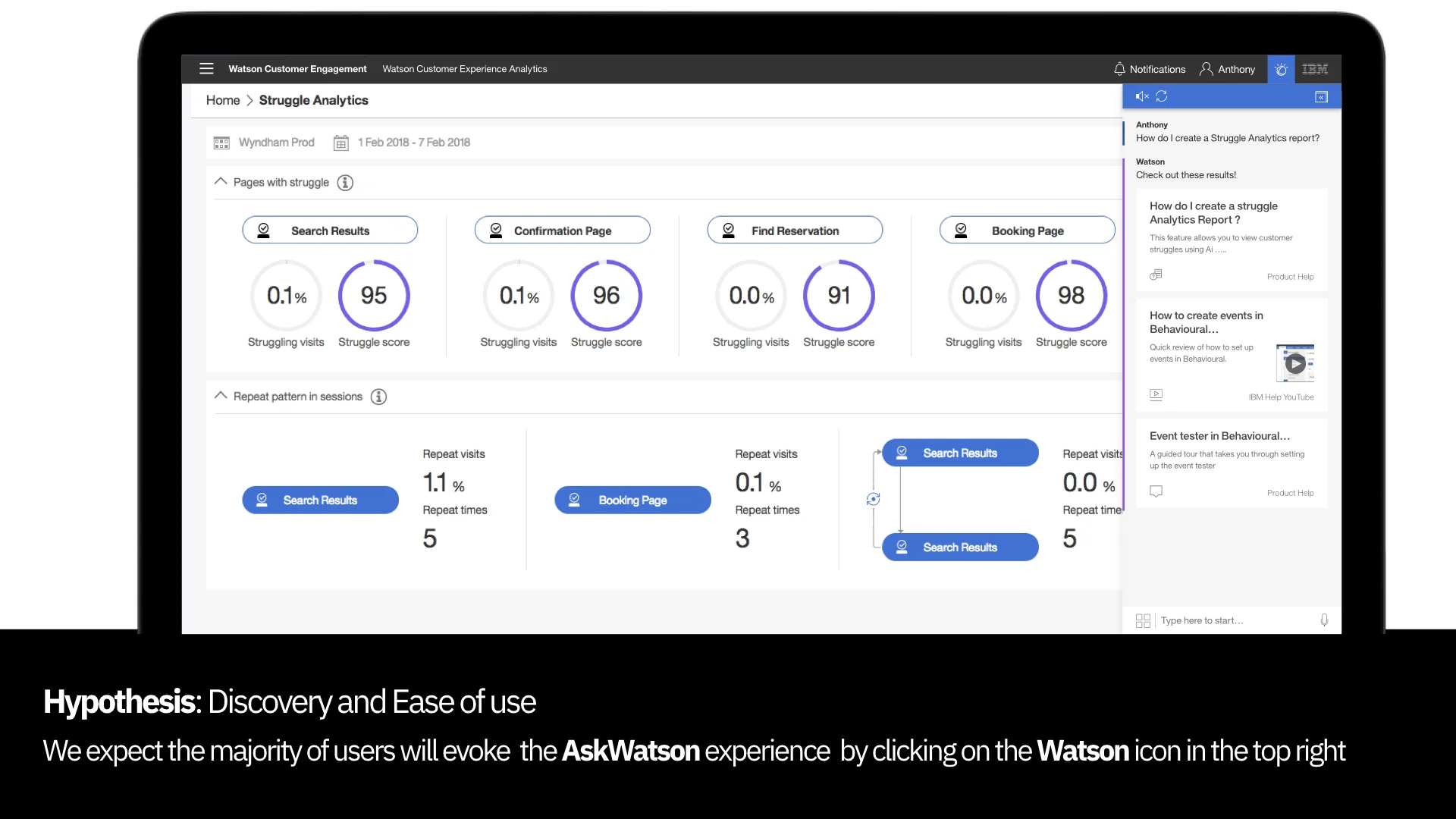
Task: Click the Type here to start field
Action: [1236, 620]
